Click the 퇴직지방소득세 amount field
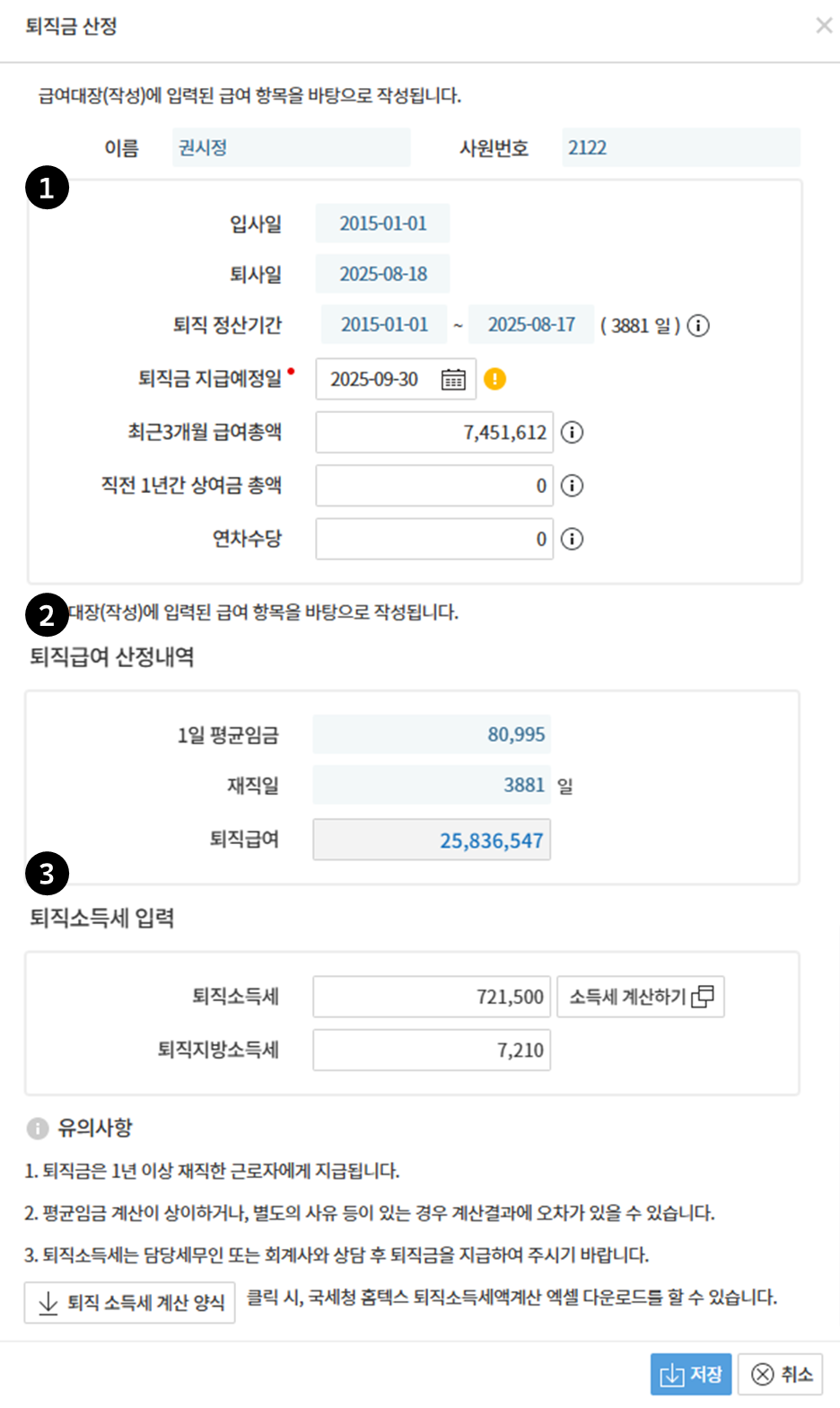The width and height of the screenshot is (840, 1408). [432, 1050]
